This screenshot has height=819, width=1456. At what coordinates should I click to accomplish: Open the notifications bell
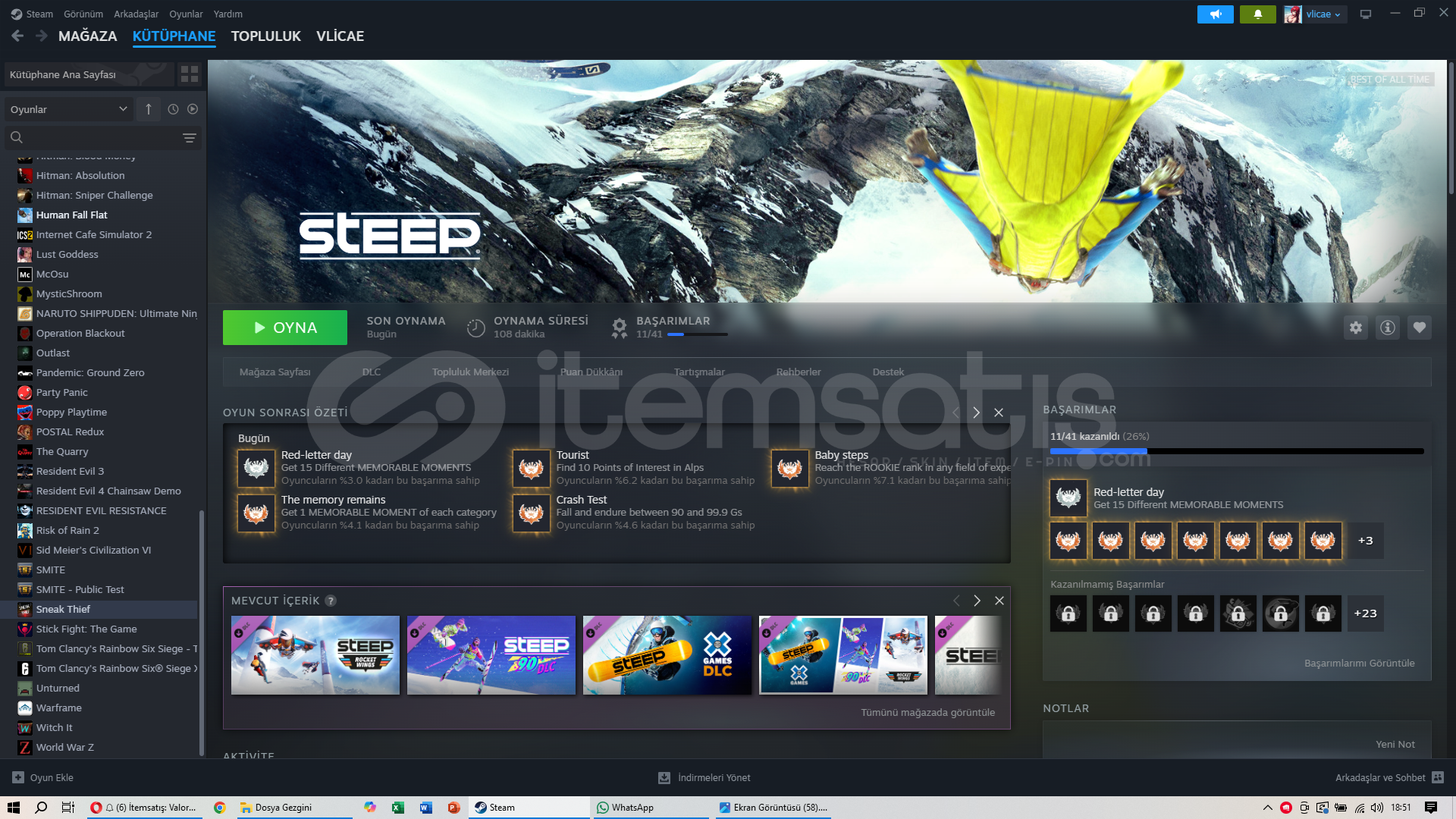point(1257,14)
